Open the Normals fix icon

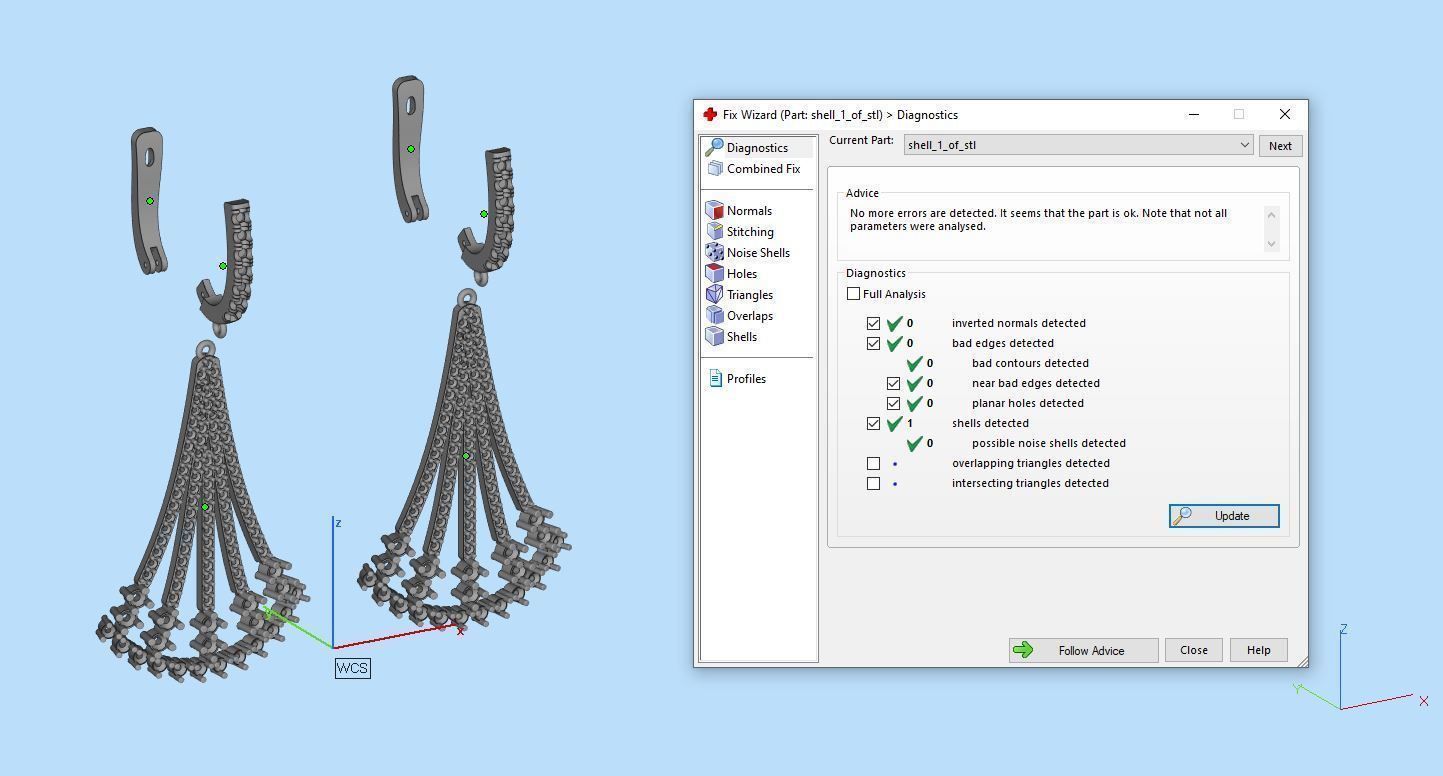pyautogui.click(x=714, y=211)
